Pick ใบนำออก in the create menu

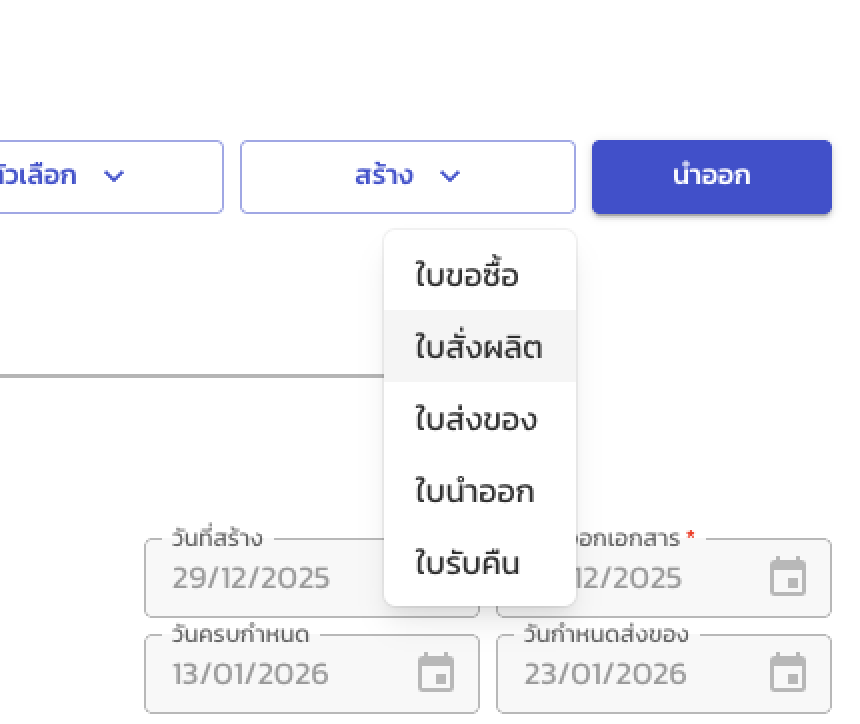[476, 491]
